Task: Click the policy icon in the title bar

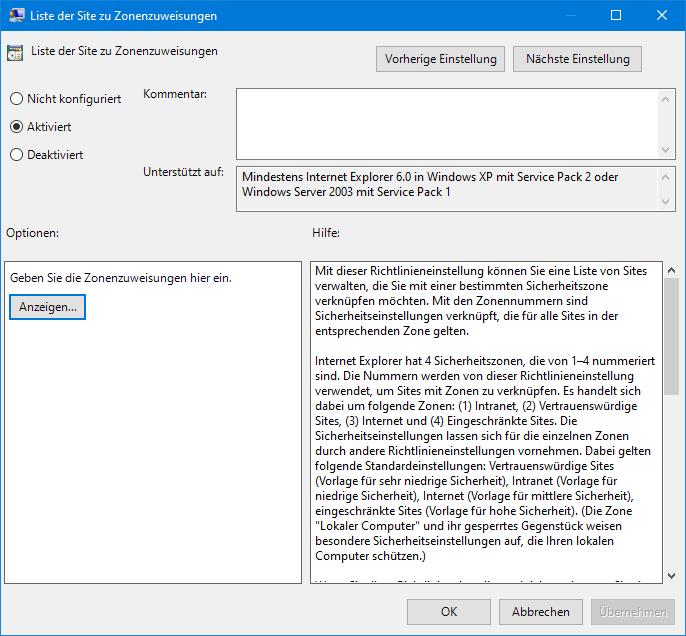Action: [x=15, y=16]
